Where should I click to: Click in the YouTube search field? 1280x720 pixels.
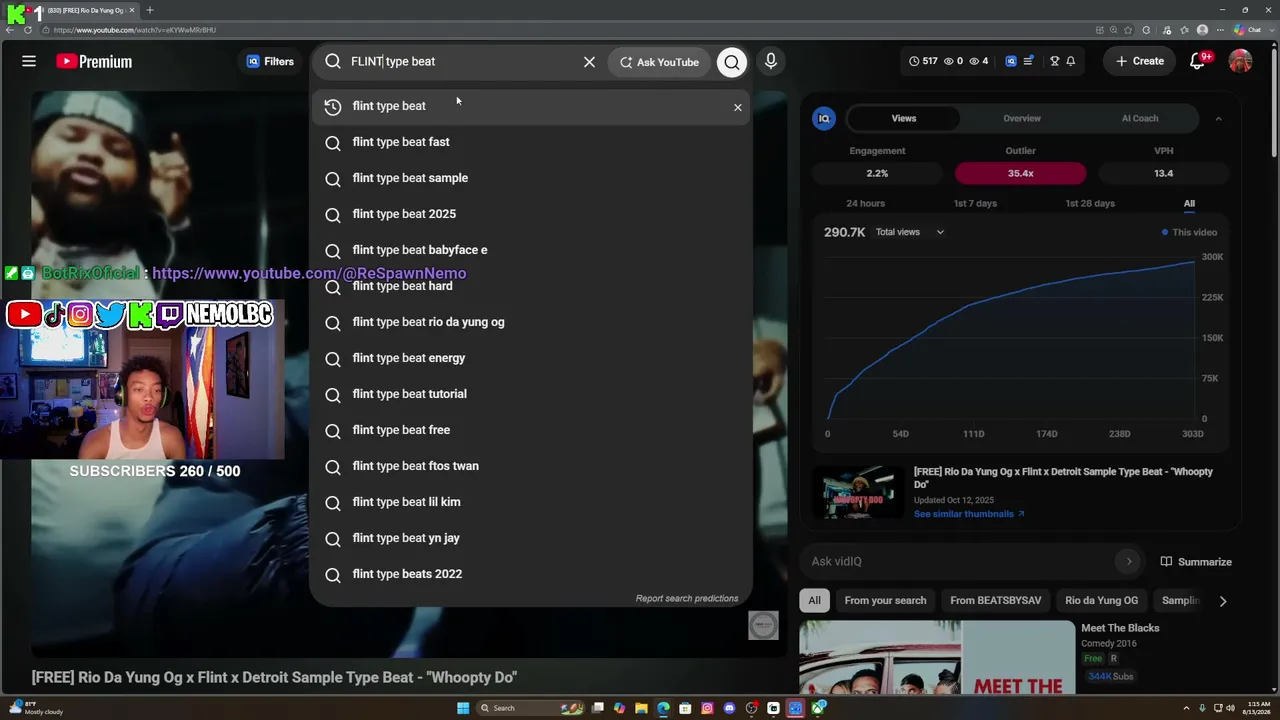tap(460, 61)
